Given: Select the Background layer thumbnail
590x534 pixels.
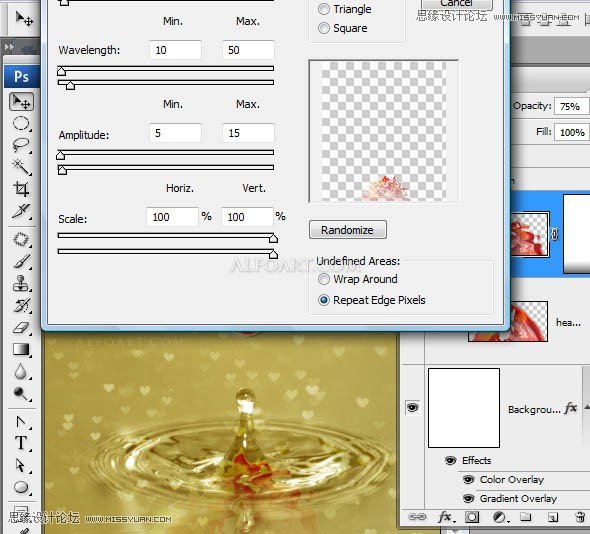Looking at the screenshot, I should pyautogui.click(x=464, y=408).
